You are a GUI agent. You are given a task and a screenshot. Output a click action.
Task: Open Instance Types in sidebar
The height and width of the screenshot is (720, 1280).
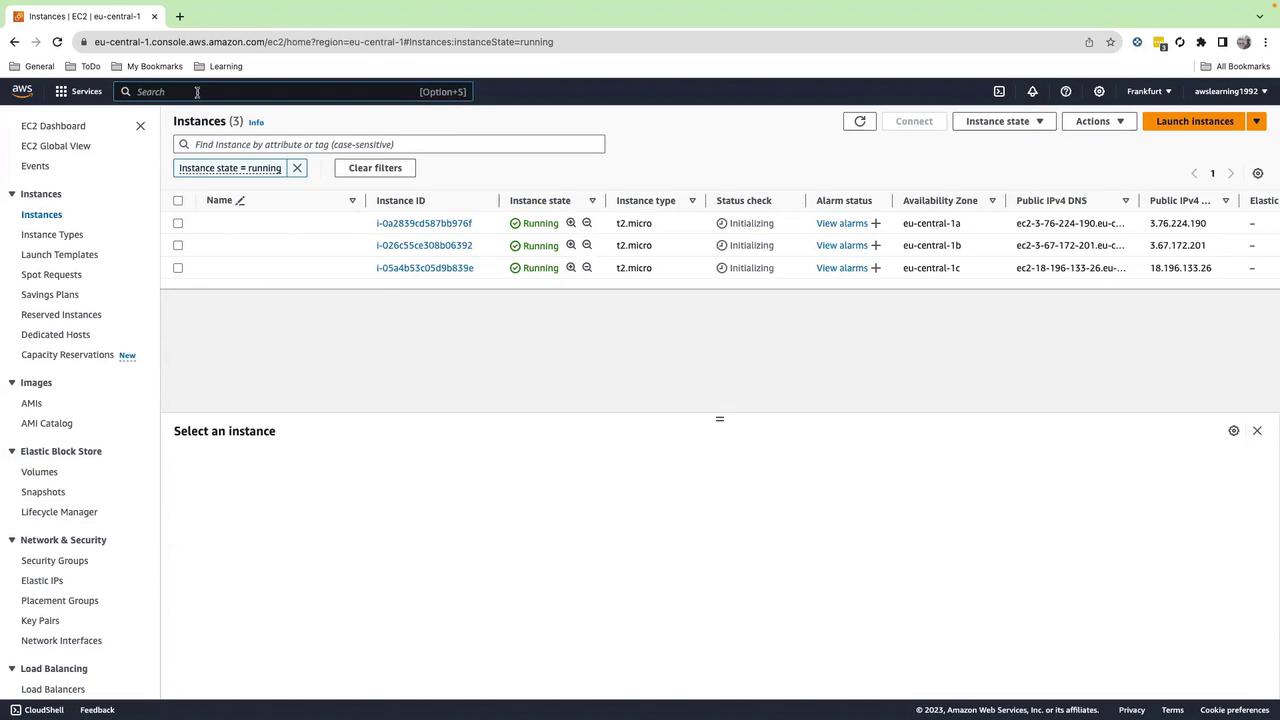pos(52,235)
